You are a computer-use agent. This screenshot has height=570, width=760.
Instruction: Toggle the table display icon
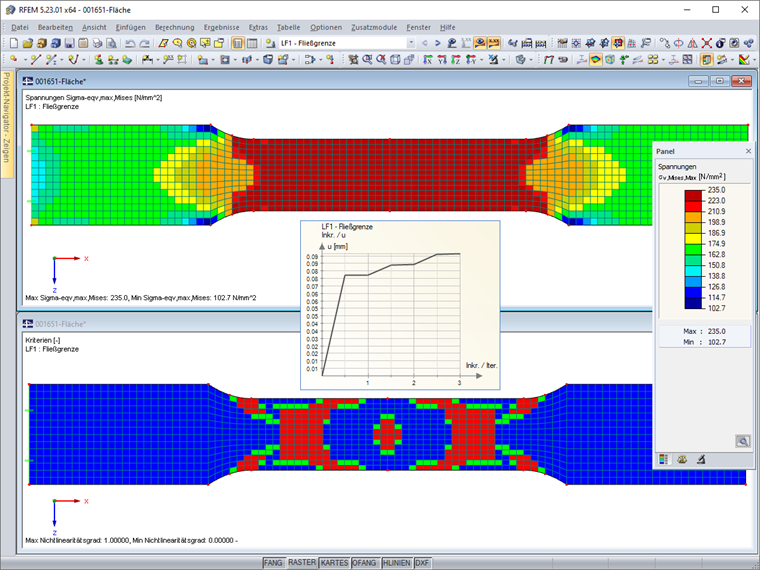(252, 43)
